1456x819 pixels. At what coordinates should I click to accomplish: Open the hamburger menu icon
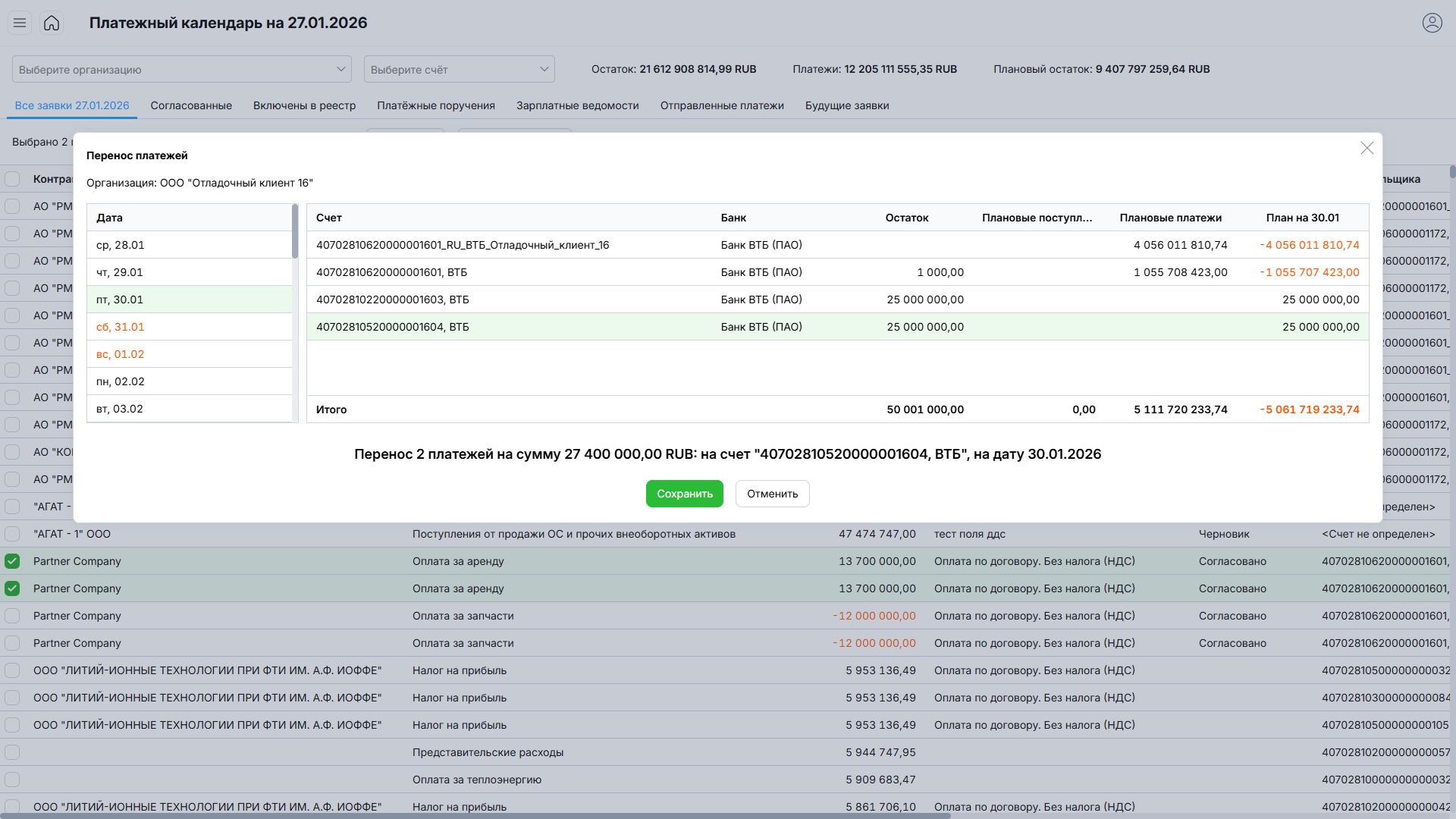[20, 23]
